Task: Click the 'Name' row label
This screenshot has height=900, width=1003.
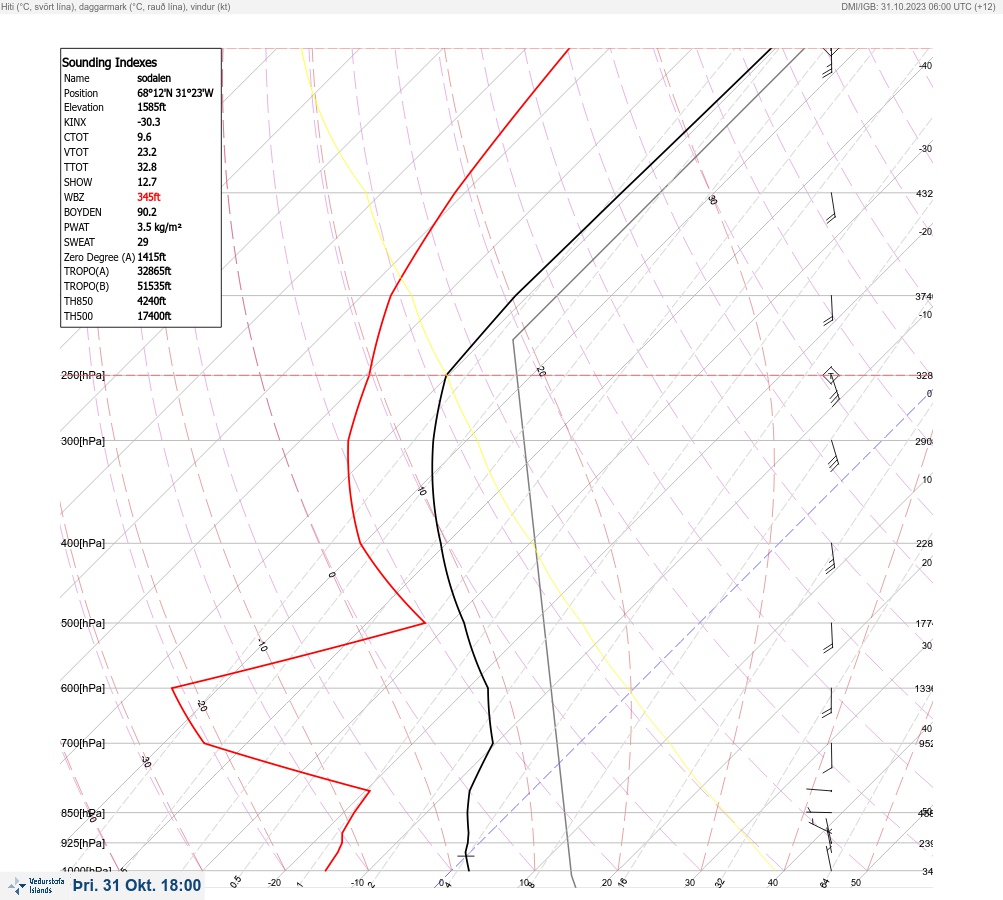Action: (77, 78)
